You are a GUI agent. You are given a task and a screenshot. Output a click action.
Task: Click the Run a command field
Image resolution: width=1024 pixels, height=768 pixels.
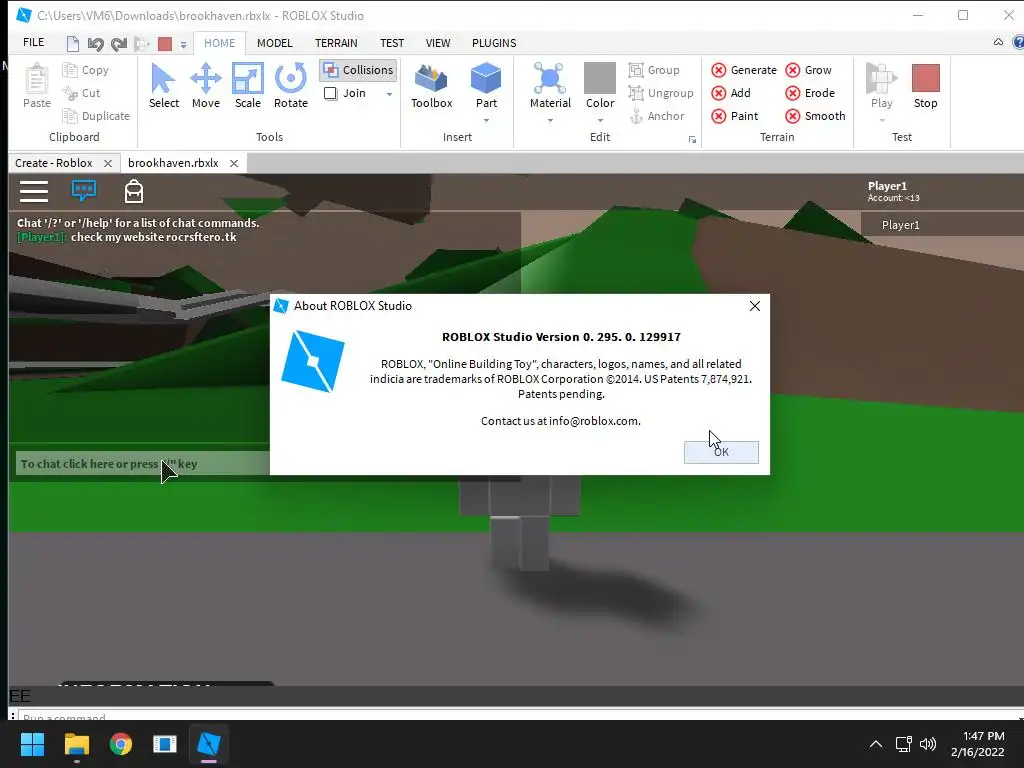coord(519,716)
